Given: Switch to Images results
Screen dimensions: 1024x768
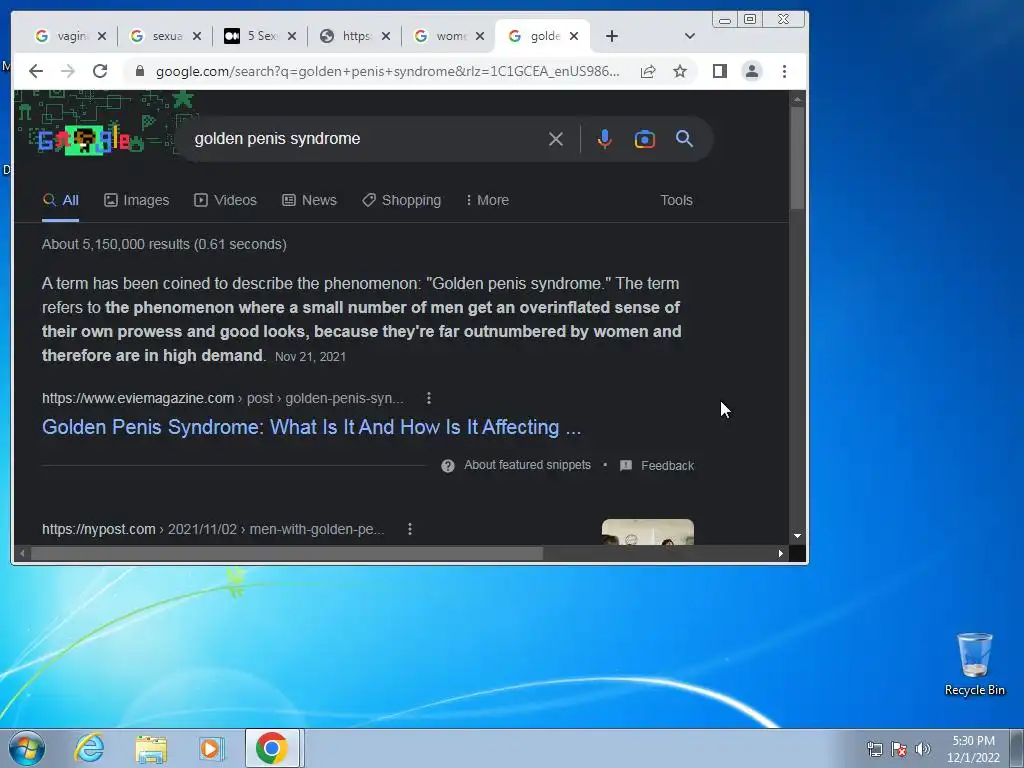Looking at the screenshot, I should pyautogui.click(x=136, y=200).
